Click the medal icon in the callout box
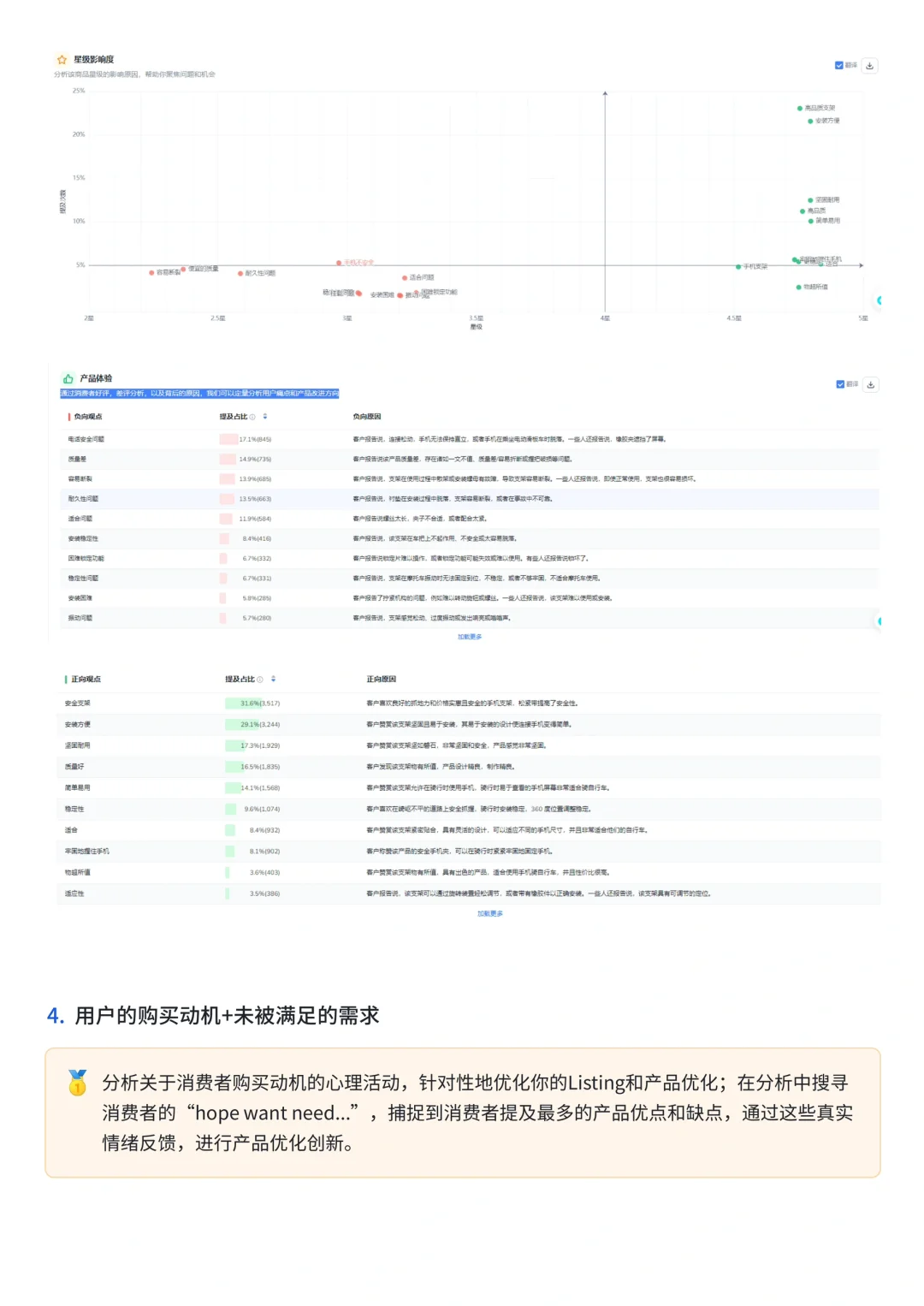The width and height of the screenshot is (924, 1306). coord(77,1083)
